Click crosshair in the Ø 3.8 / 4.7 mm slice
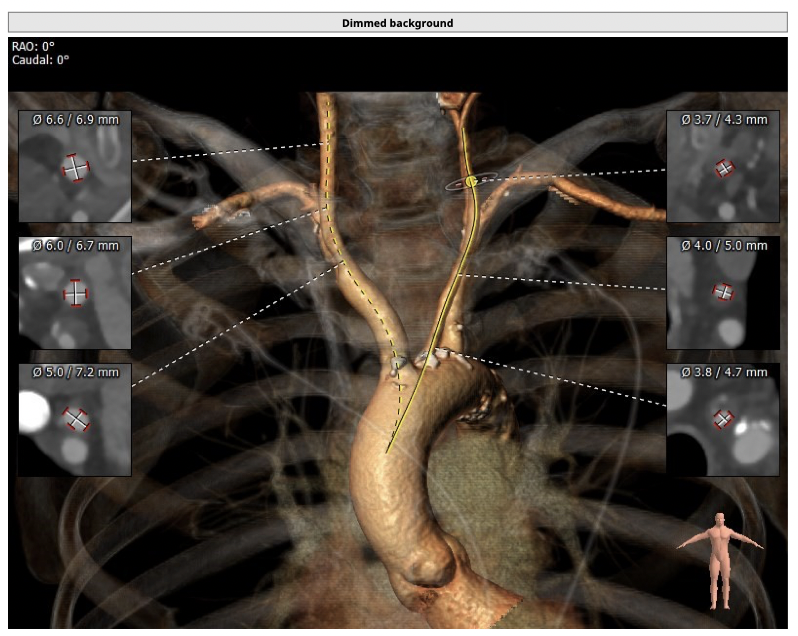The height and width of the screenshot is (636, 798). click(x=723, y=420)
